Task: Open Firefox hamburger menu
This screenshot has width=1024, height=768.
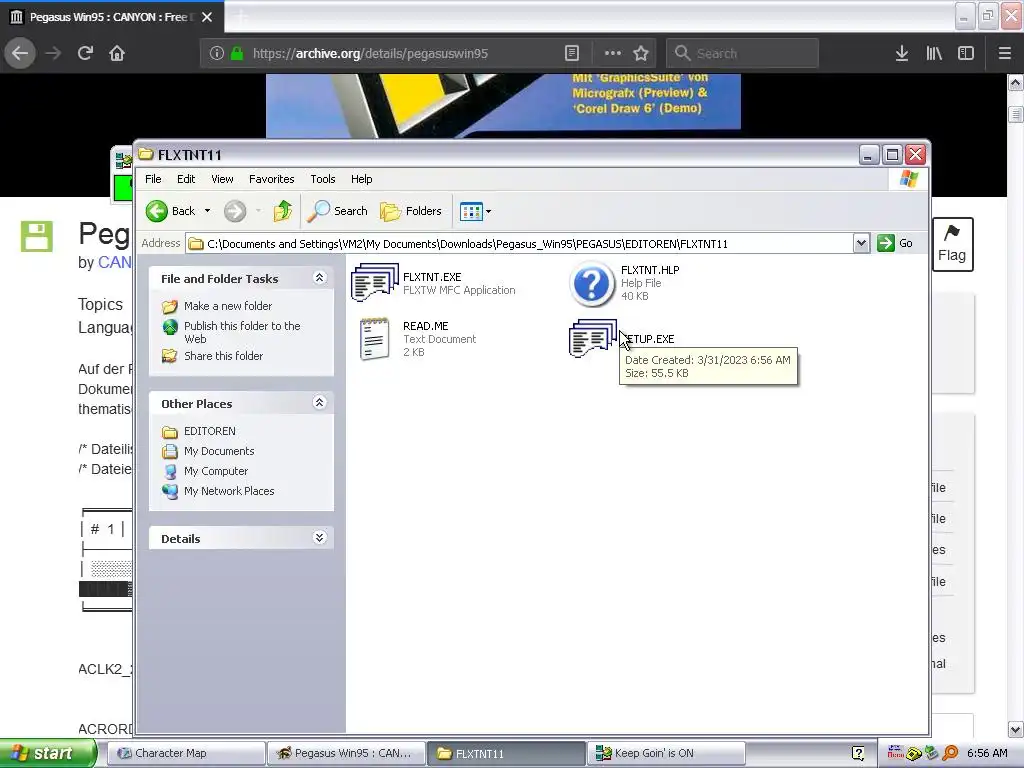Action: [x=1005, y=53]
